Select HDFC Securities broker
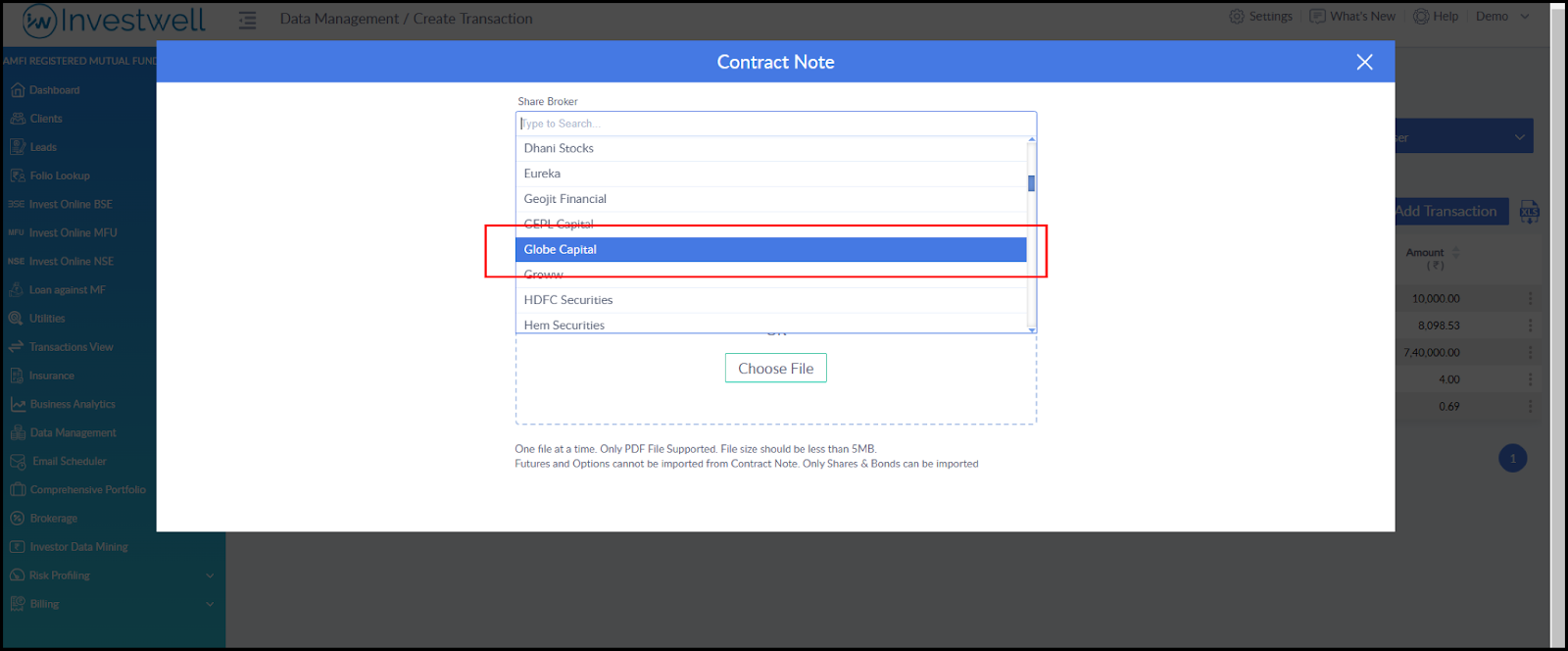1568x651 pixels. 770,300
